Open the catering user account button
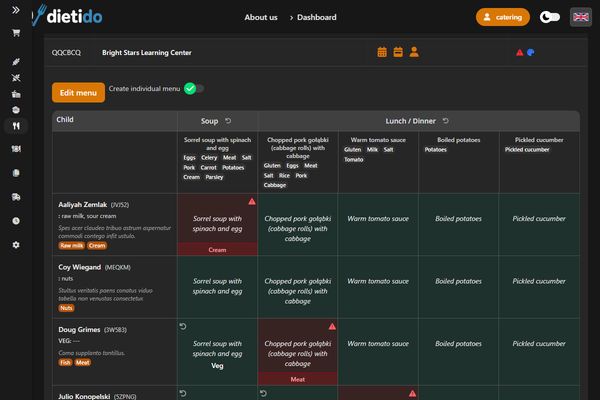This screenshot has width=600, height=400. [503, 17]
